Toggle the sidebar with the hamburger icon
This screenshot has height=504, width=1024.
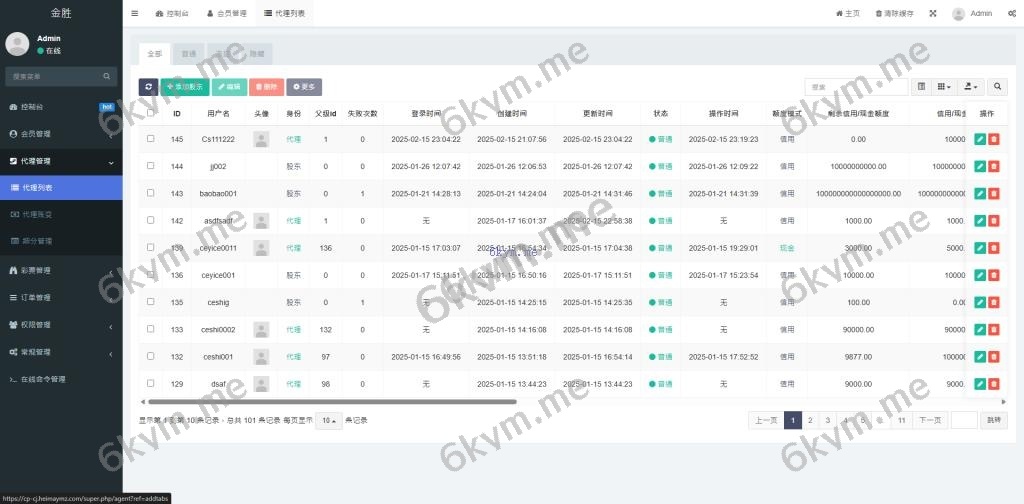135,13
